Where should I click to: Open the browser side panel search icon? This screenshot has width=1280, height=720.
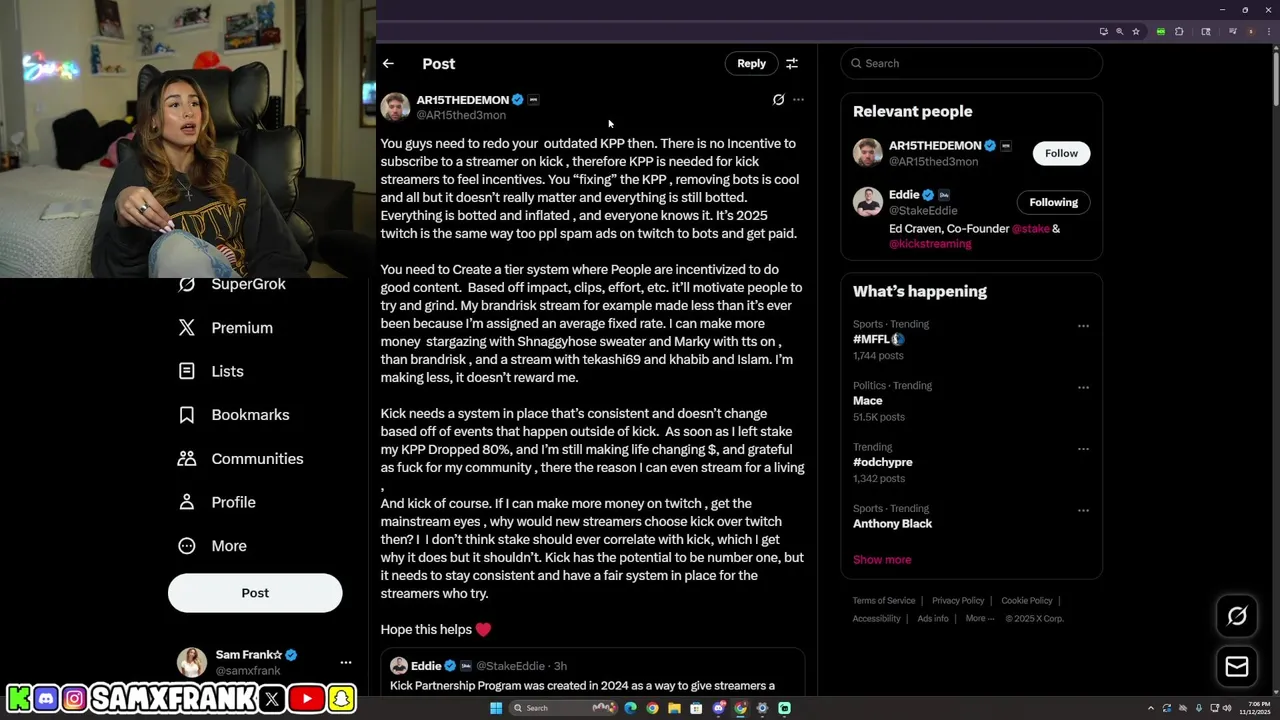1206,31
